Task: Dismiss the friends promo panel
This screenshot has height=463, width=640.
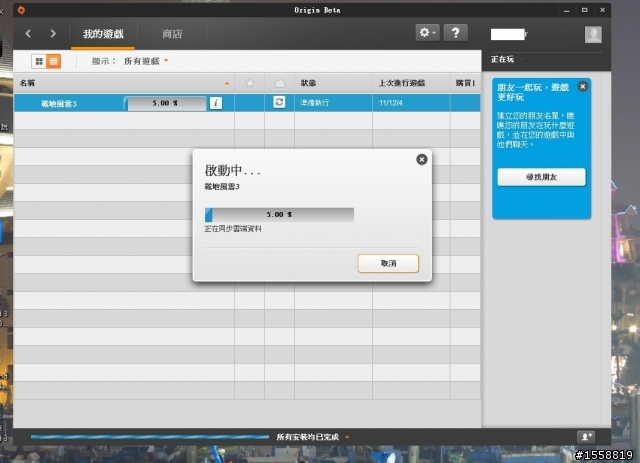Action: point(582,87)
